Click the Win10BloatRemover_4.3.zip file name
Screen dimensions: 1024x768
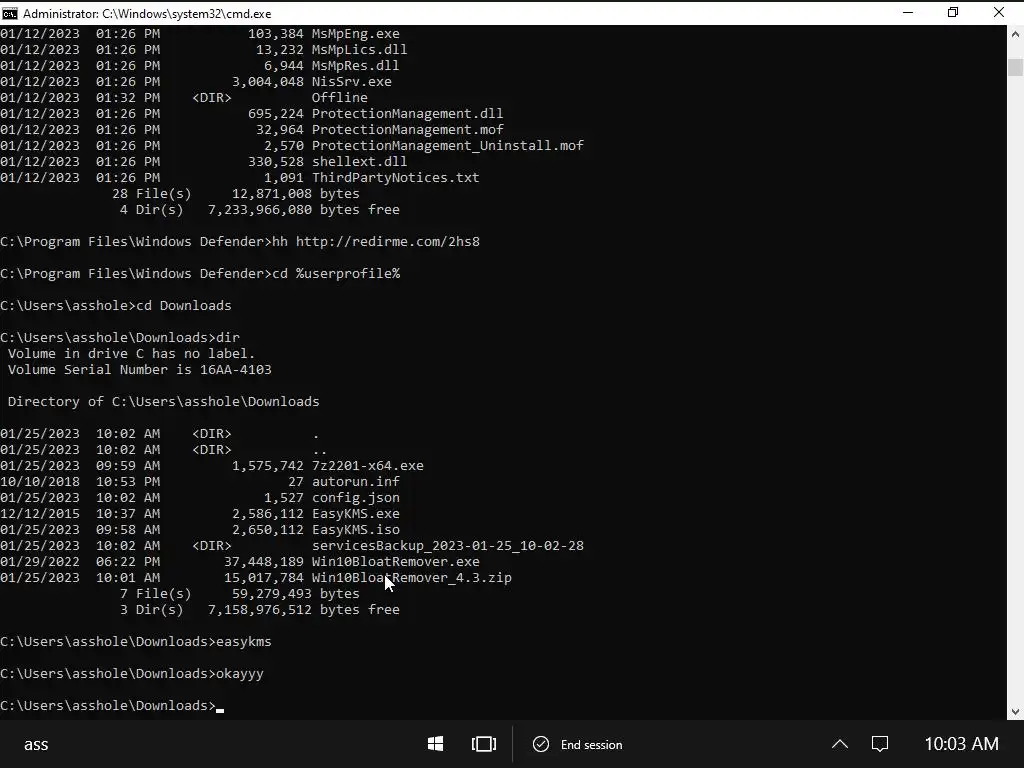(x=411, y=577)
